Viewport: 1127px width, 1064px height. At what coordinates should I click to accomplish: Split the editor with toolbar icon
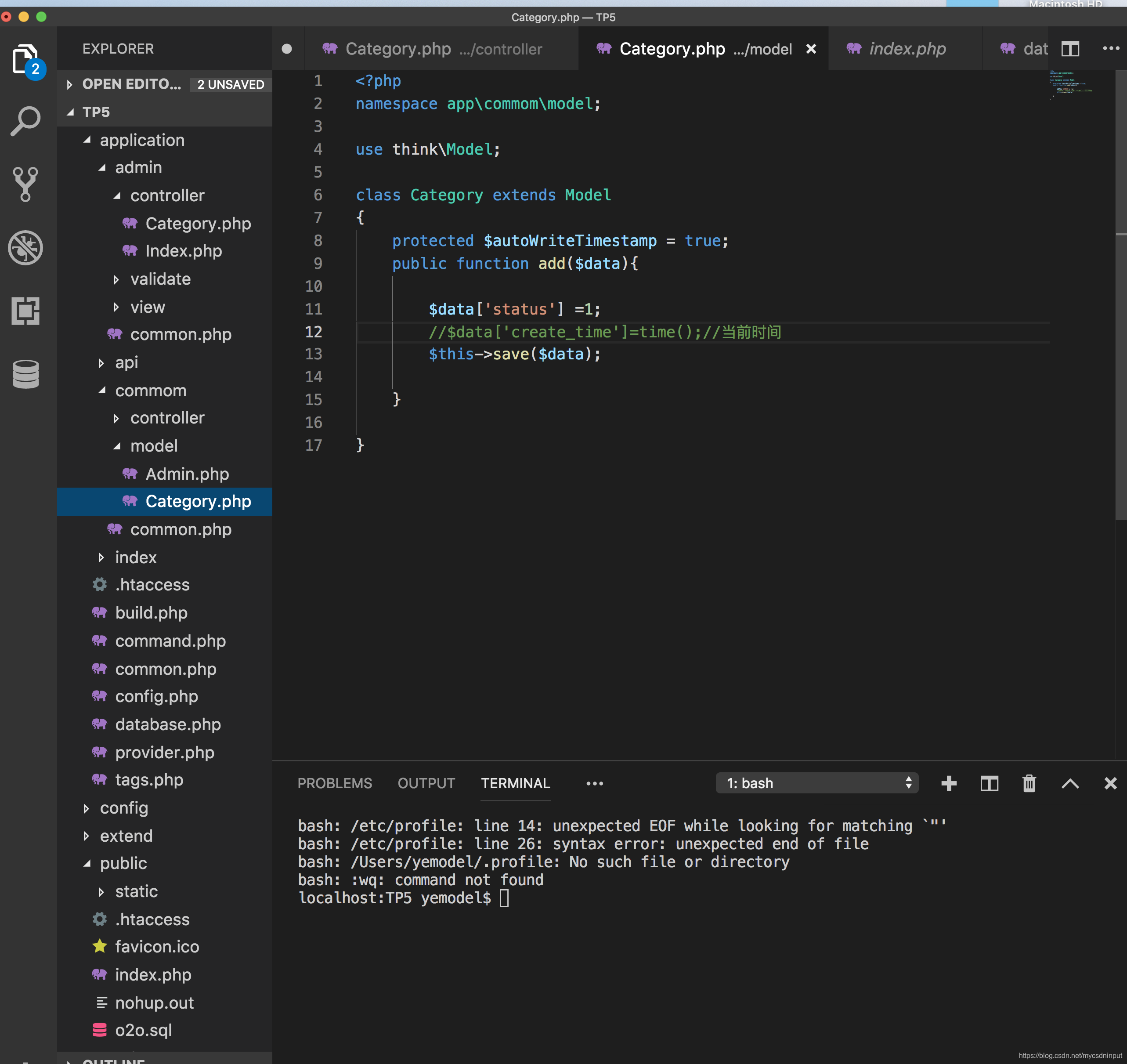pos(1070,49)
